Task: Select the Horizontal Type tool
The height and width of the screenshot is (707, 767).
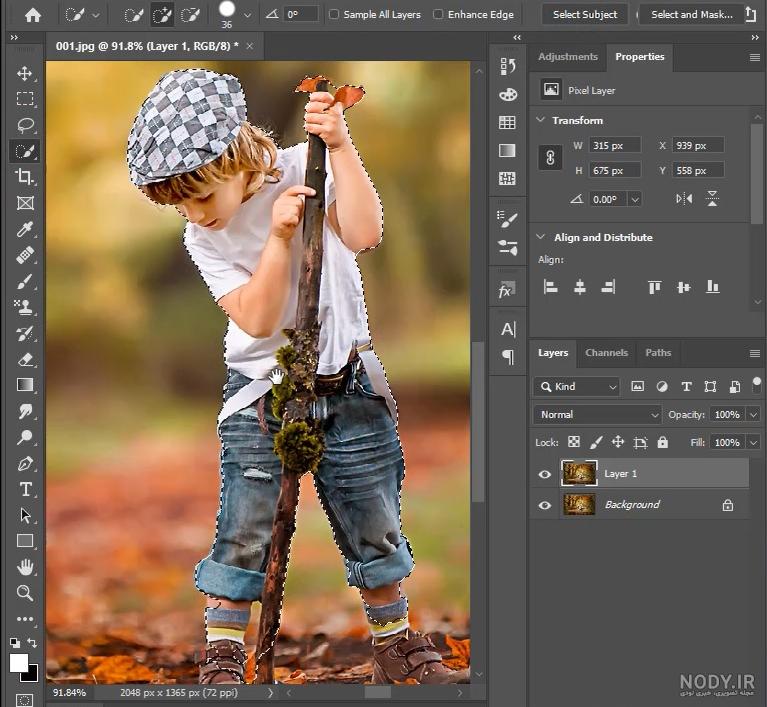Action: tap(25, 489)
